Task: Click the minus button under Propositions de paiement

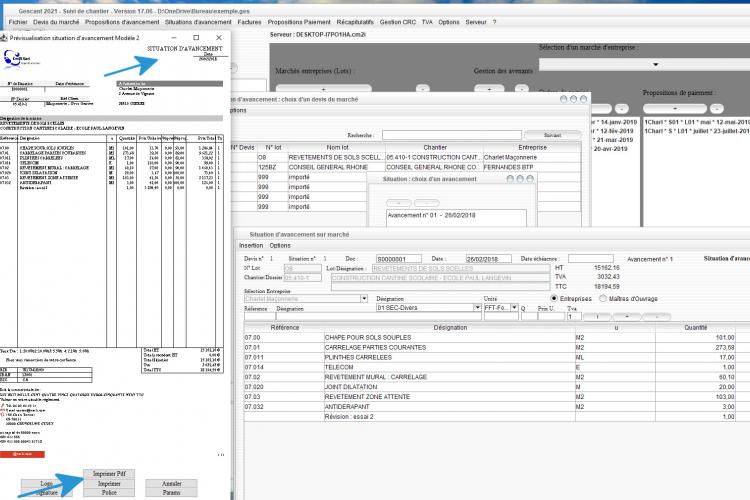Action: 717,109
